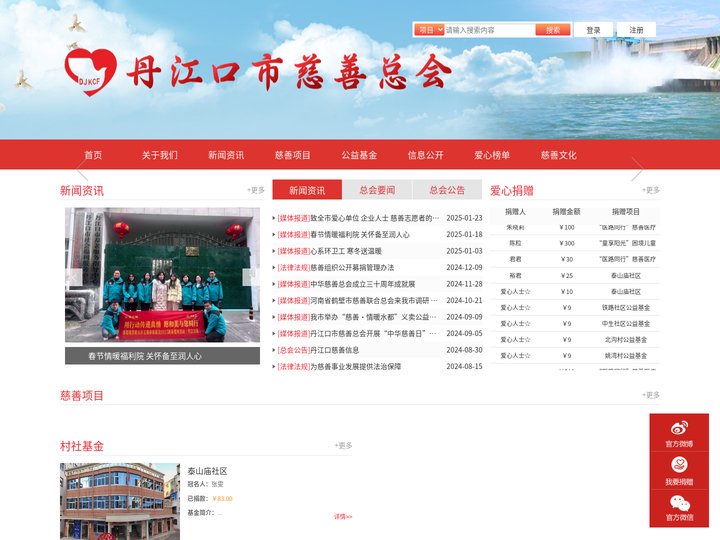
Task: Go to 首页 in the navigation bar
Action: [x=93, y=155]
